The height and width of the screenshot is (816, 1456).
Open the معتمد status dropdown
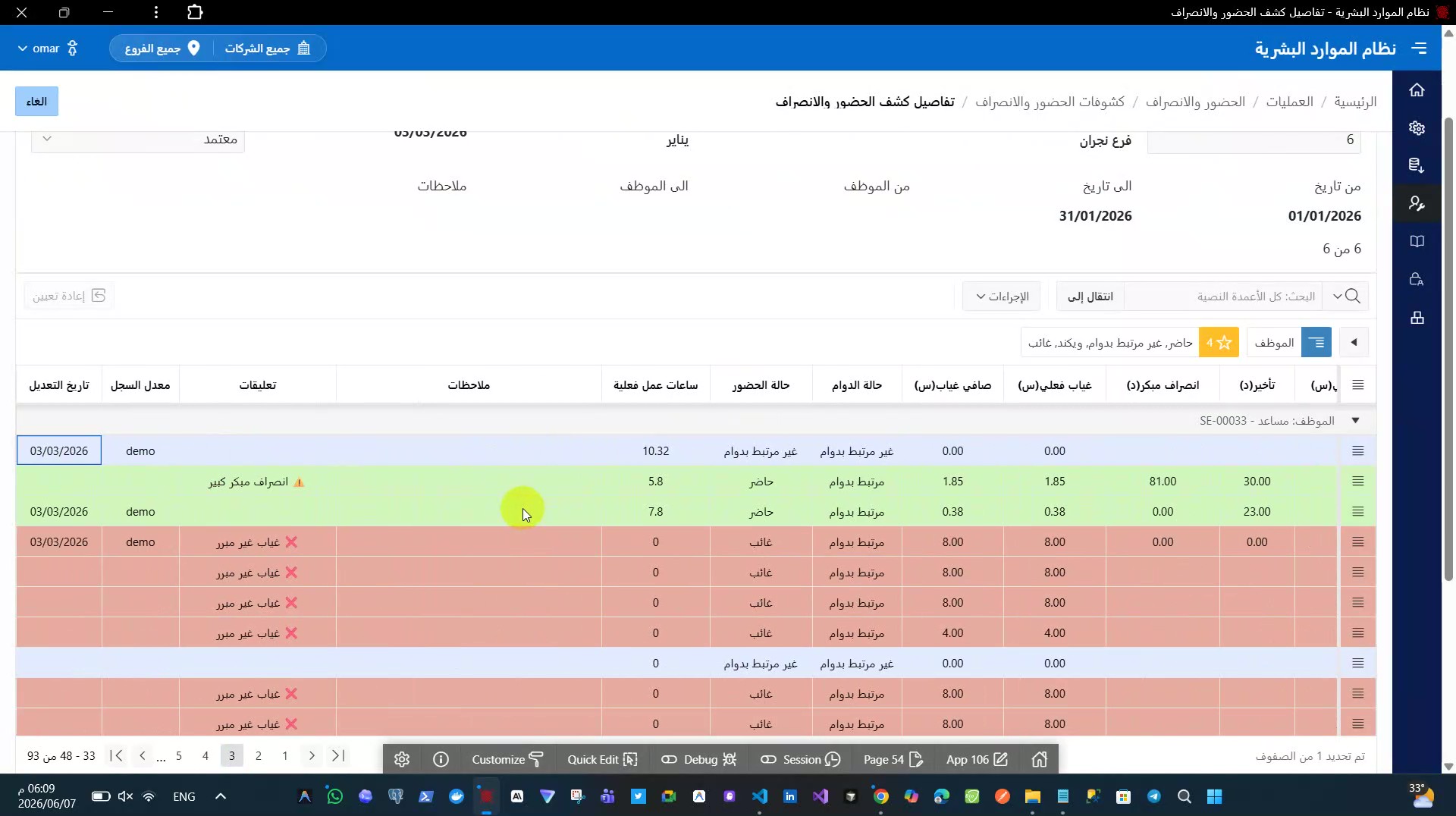[138, 140]
